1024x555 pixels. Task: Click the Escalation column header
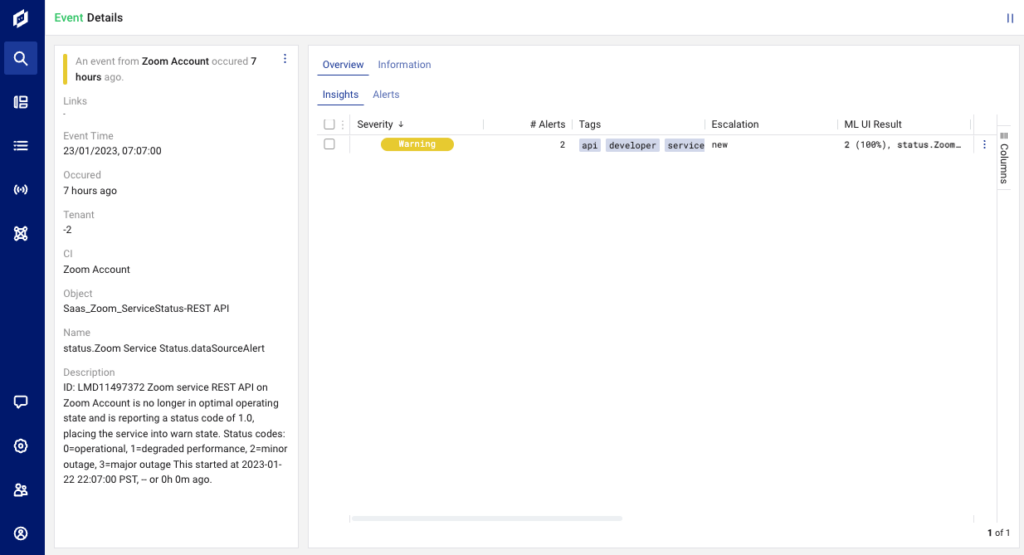(x=735, y=124)
